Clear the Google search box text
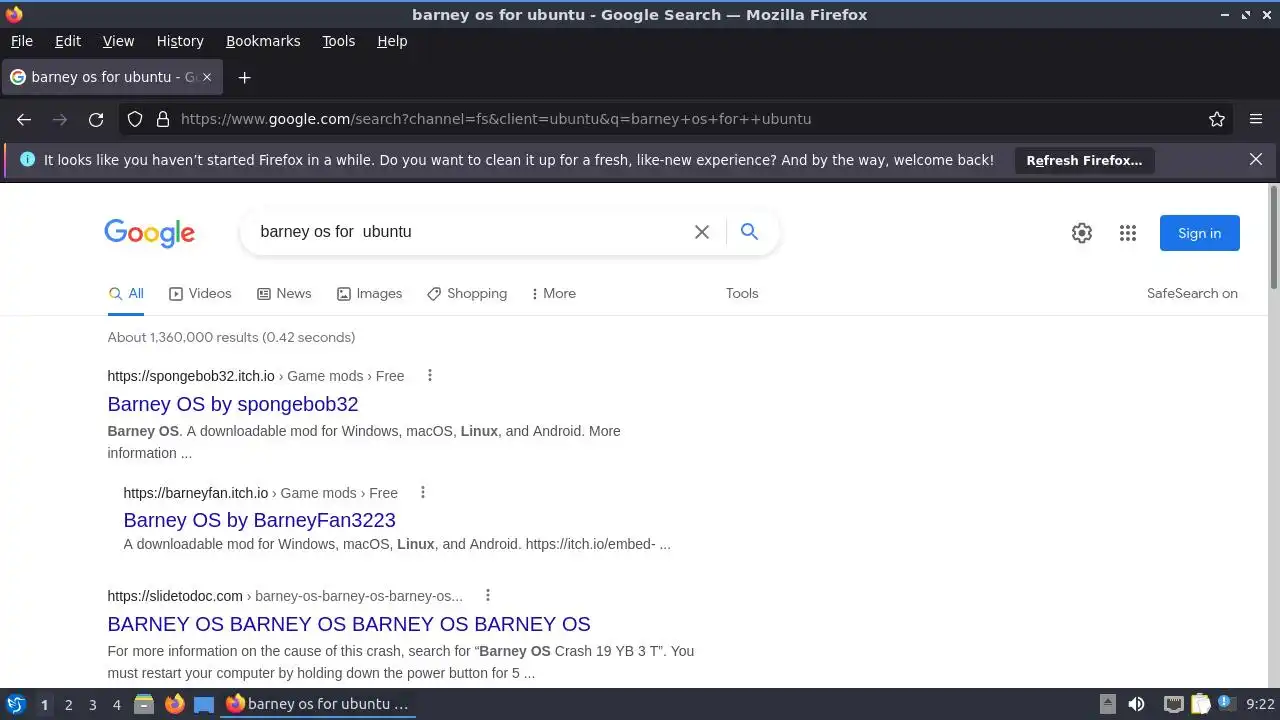The height and width of the screenshot is (720, 1280). [702, 232]
